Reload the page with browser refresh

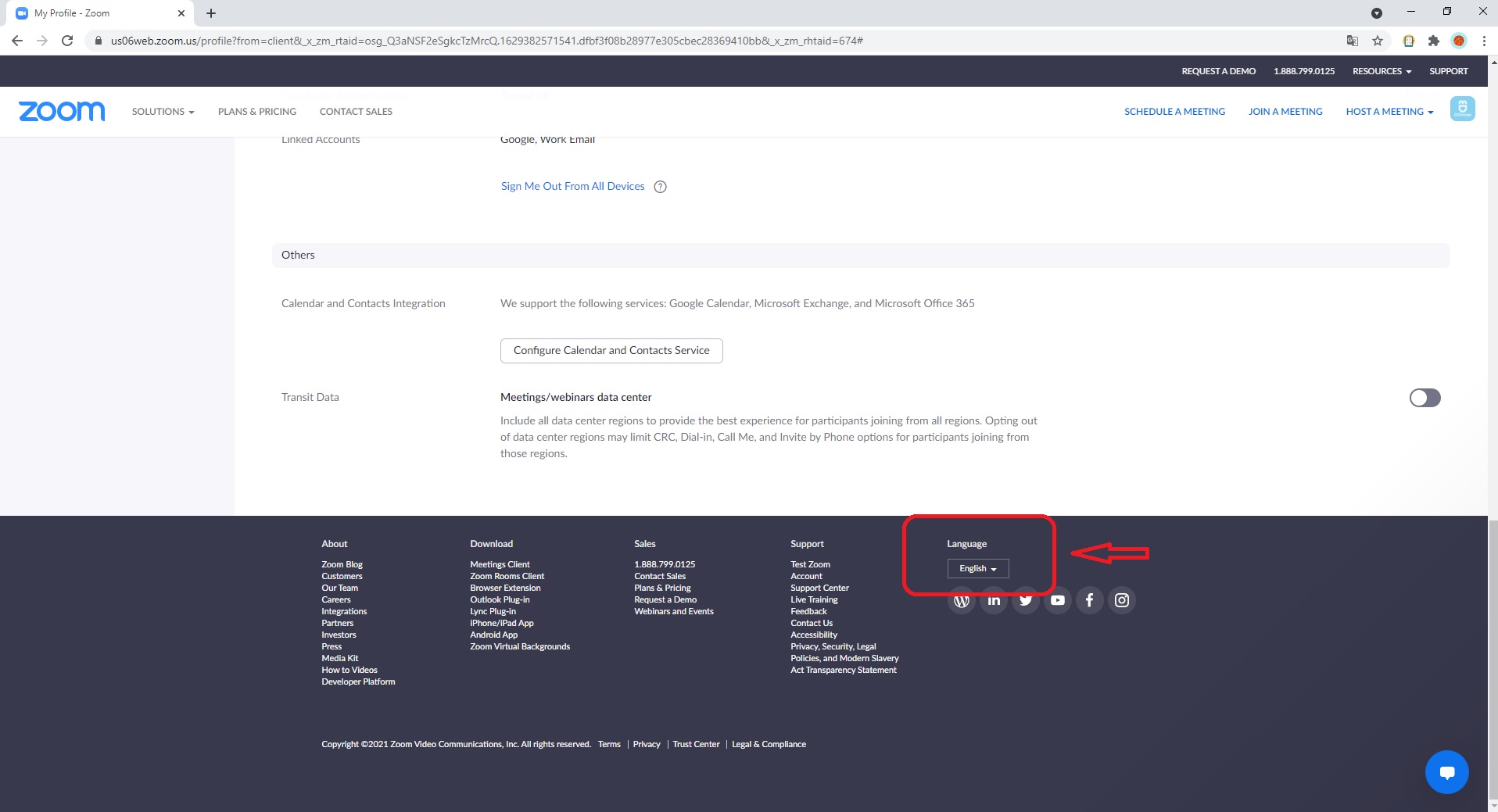[67, 41]
